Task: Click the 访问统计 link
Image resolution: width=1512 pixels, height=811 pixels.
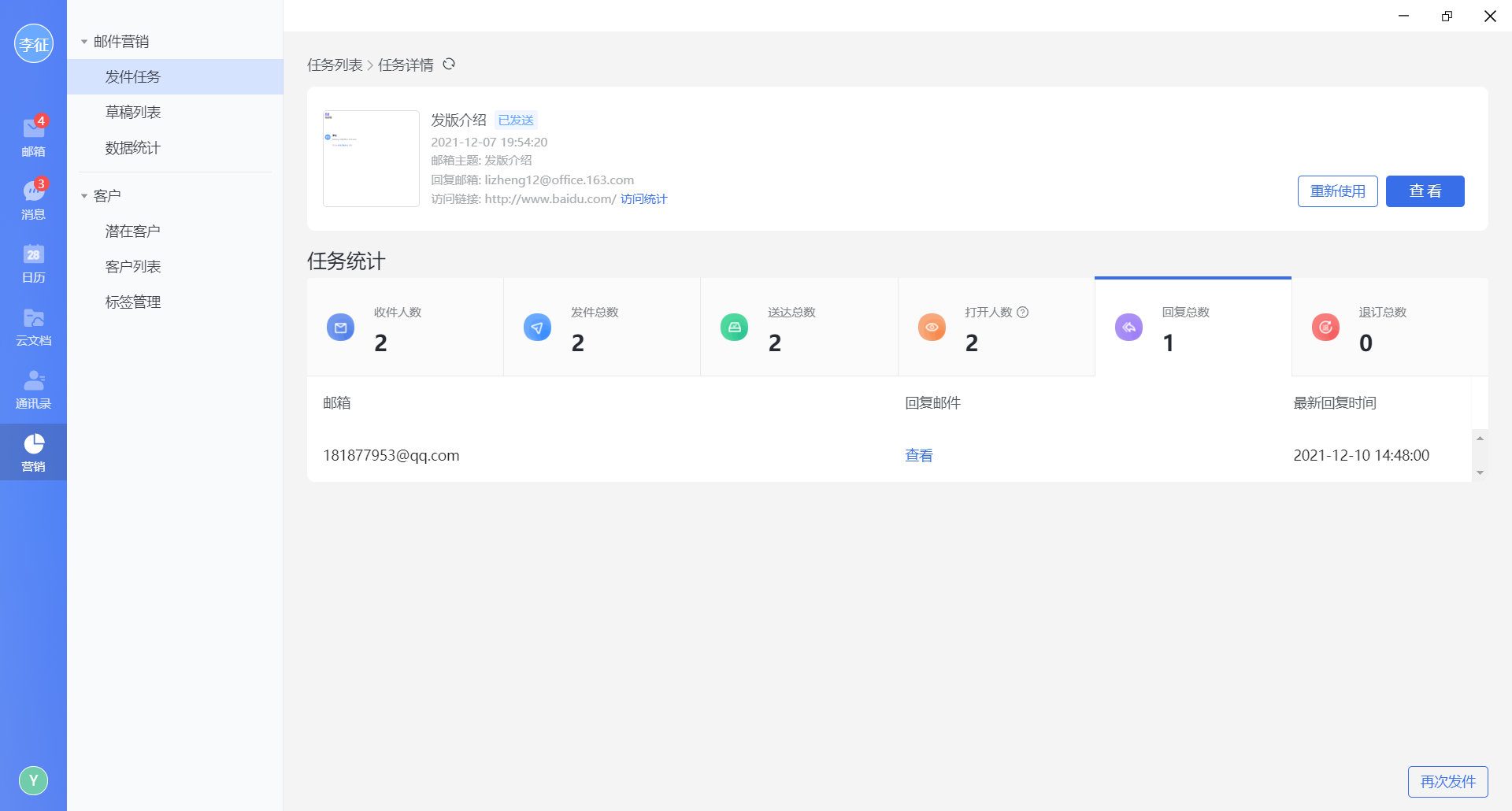Action: (x=643, y=199)
